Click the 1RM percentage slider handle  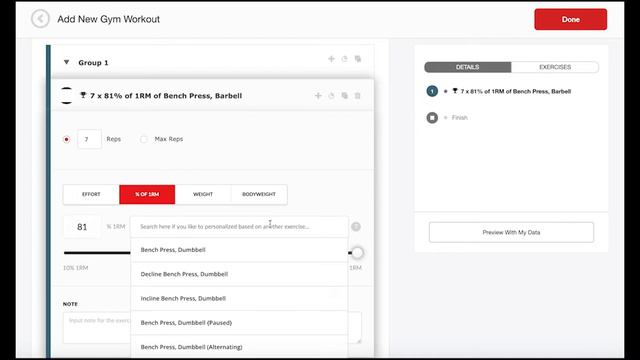click(358, 253)
